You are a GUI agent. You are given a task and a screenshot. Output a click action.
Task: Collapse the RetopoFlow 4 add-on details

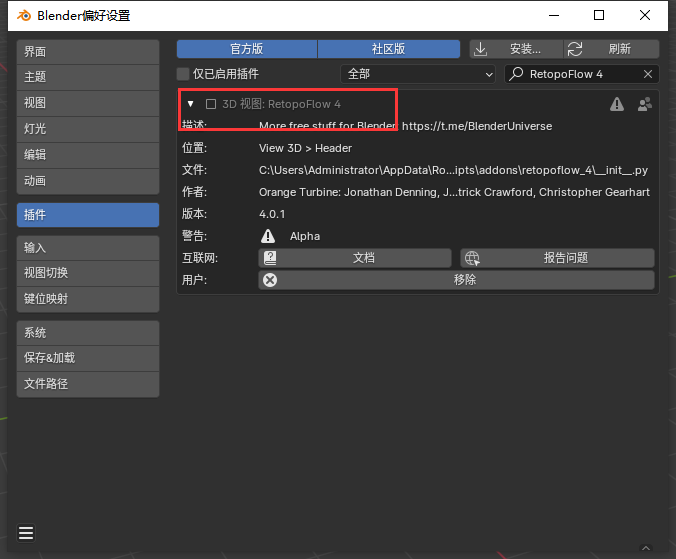[x=191, y=104]
